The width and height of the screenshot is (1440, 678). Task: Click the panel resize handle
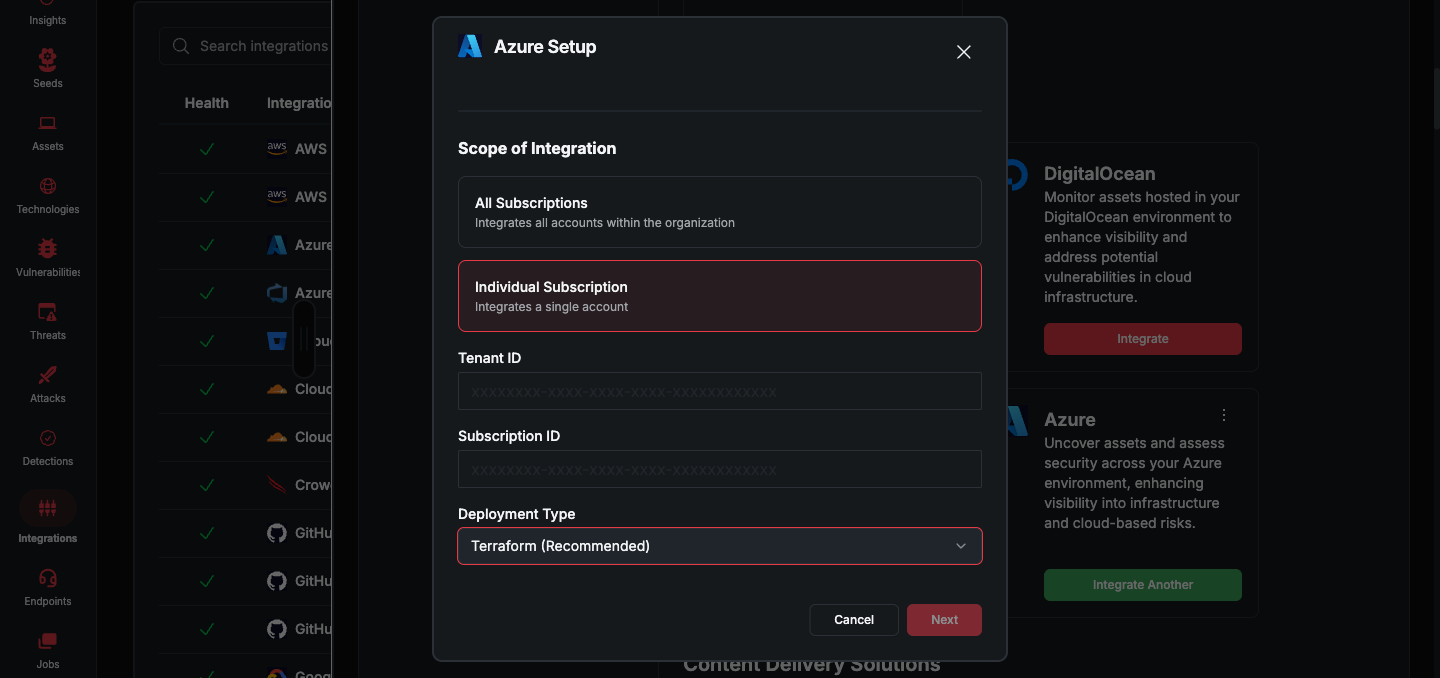pos(304,340)
